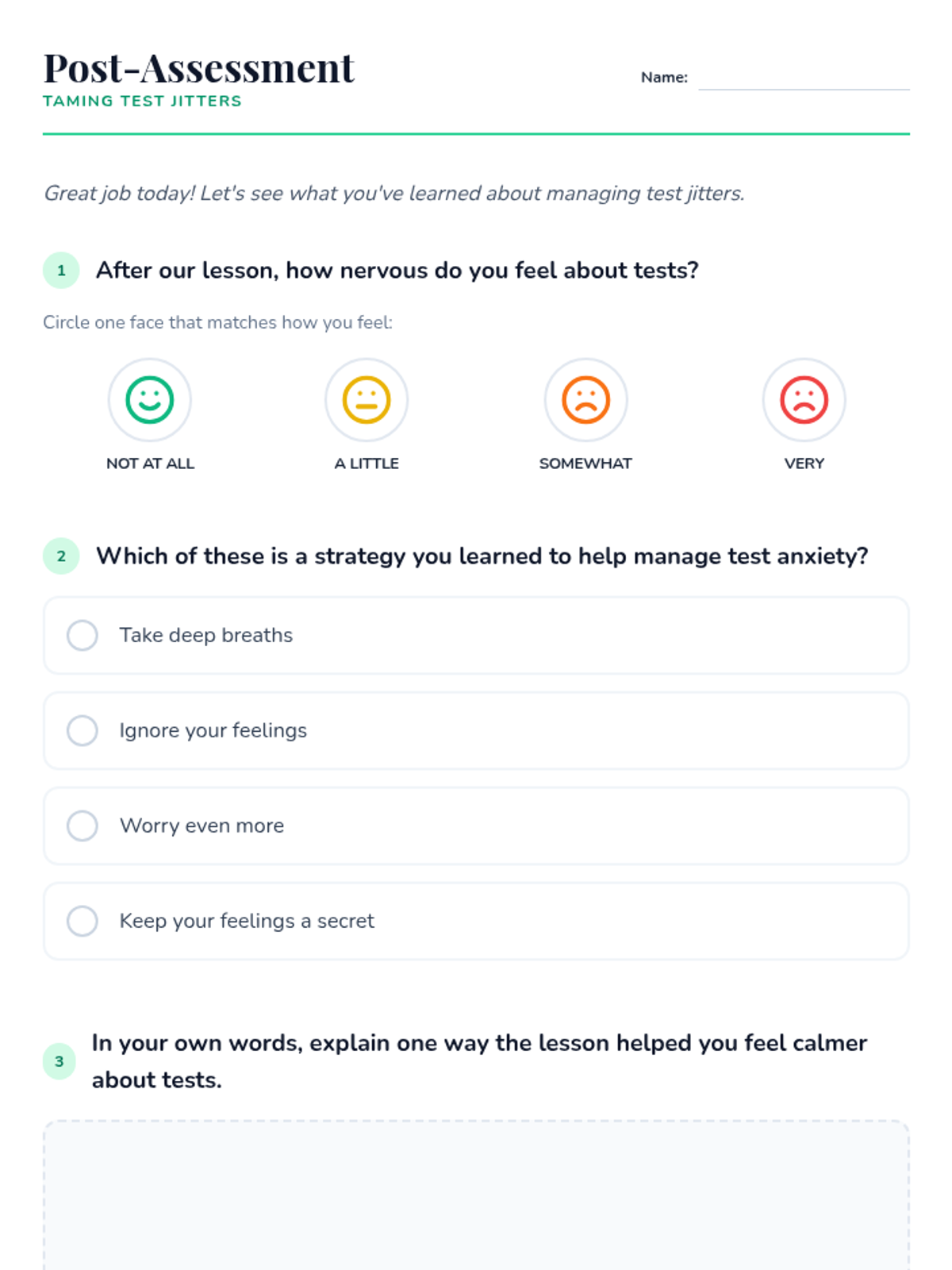Click question 2 number badge

(61, 556)
